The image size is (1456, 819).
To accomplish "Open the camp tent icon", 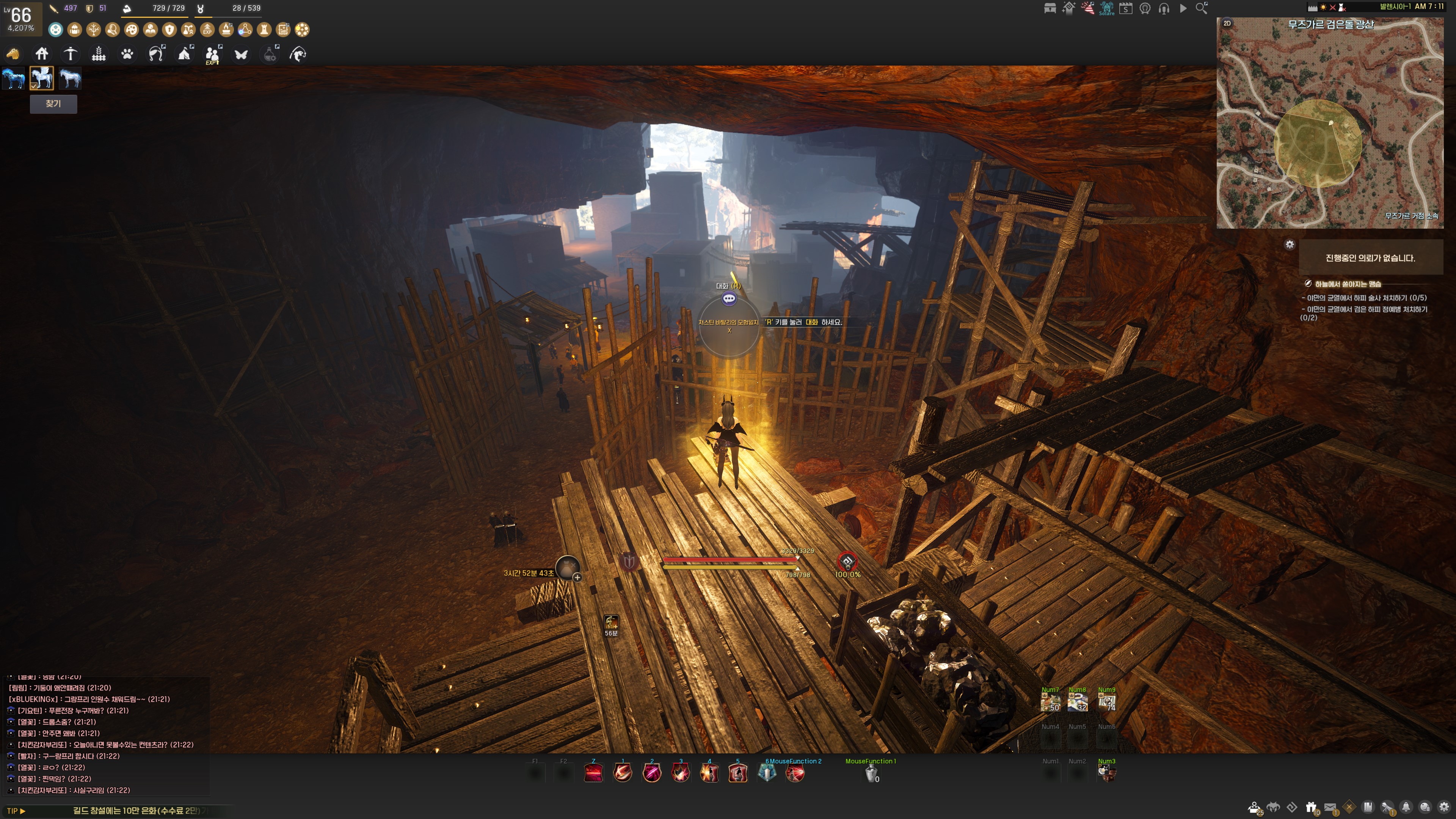I will coord(184,54).
